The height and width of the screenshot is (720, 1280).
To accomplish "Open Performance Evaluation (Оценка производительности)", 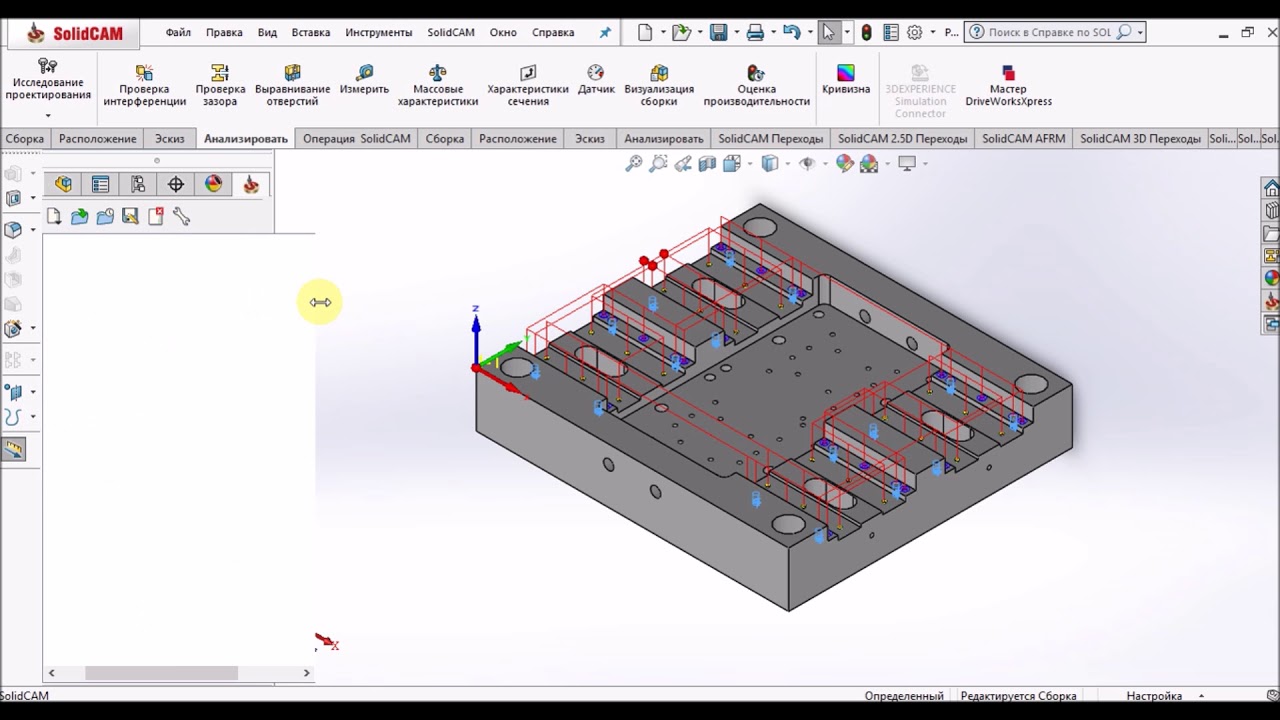I will 756,86.
